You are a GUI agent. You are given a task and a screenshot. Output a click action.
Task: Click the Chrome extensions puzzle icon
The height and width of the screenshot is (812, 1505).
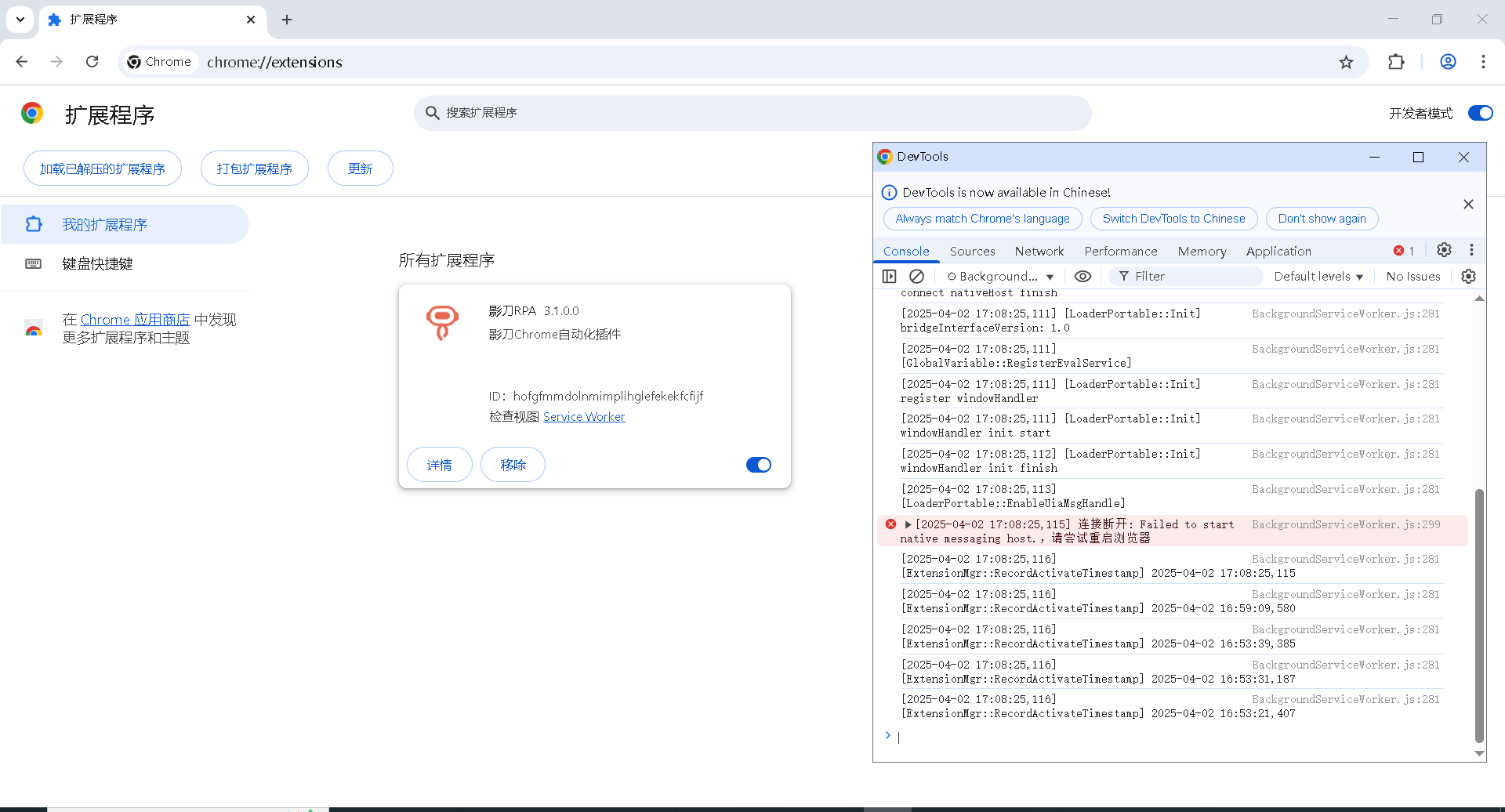pos(1396,62)
